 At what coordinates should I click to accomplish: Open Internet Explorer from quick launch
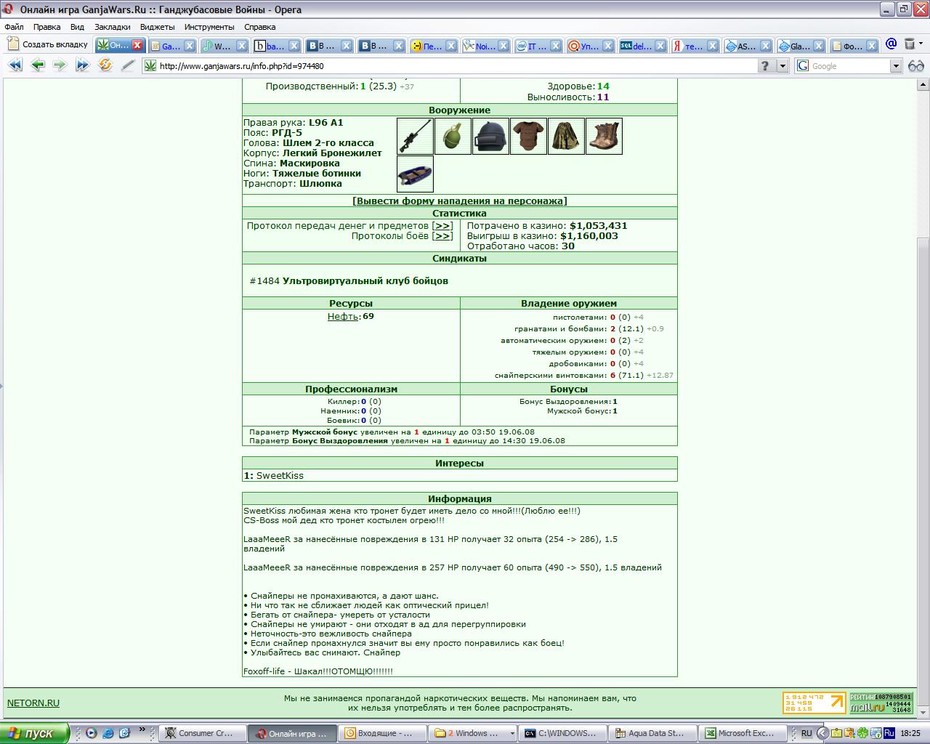point(109,733)
